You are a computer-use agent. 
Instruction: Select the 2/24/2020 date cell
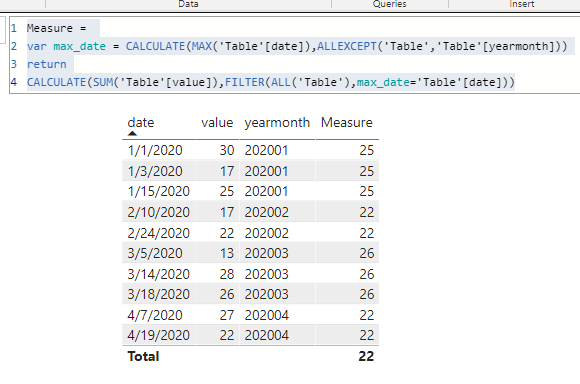pyautogui.click(x=159, y=233)
